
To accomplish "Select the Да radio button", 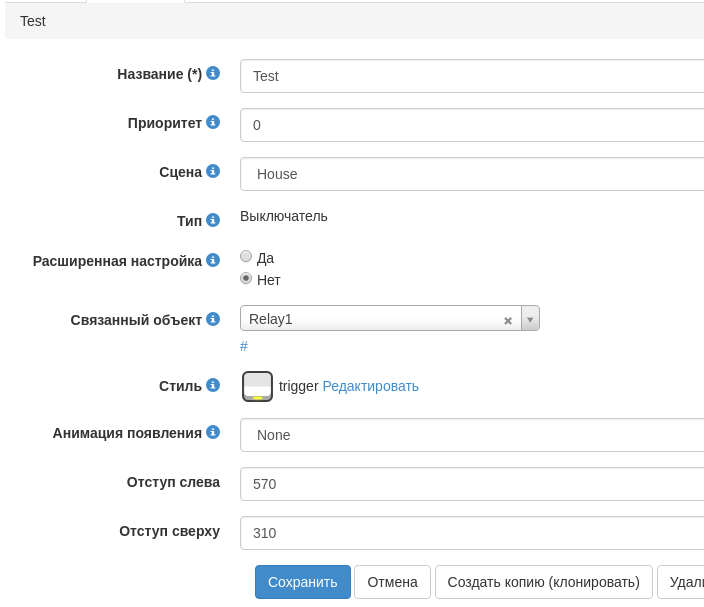I will point(246,257).
